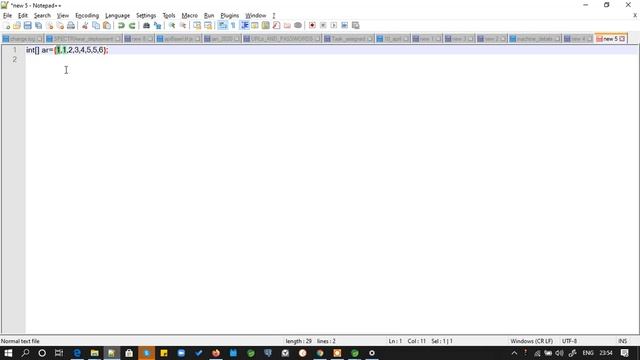Viewport: 640px width, 360px height.
Task: Click Run macro multiple times icon
Action: (x=344, y=26)
